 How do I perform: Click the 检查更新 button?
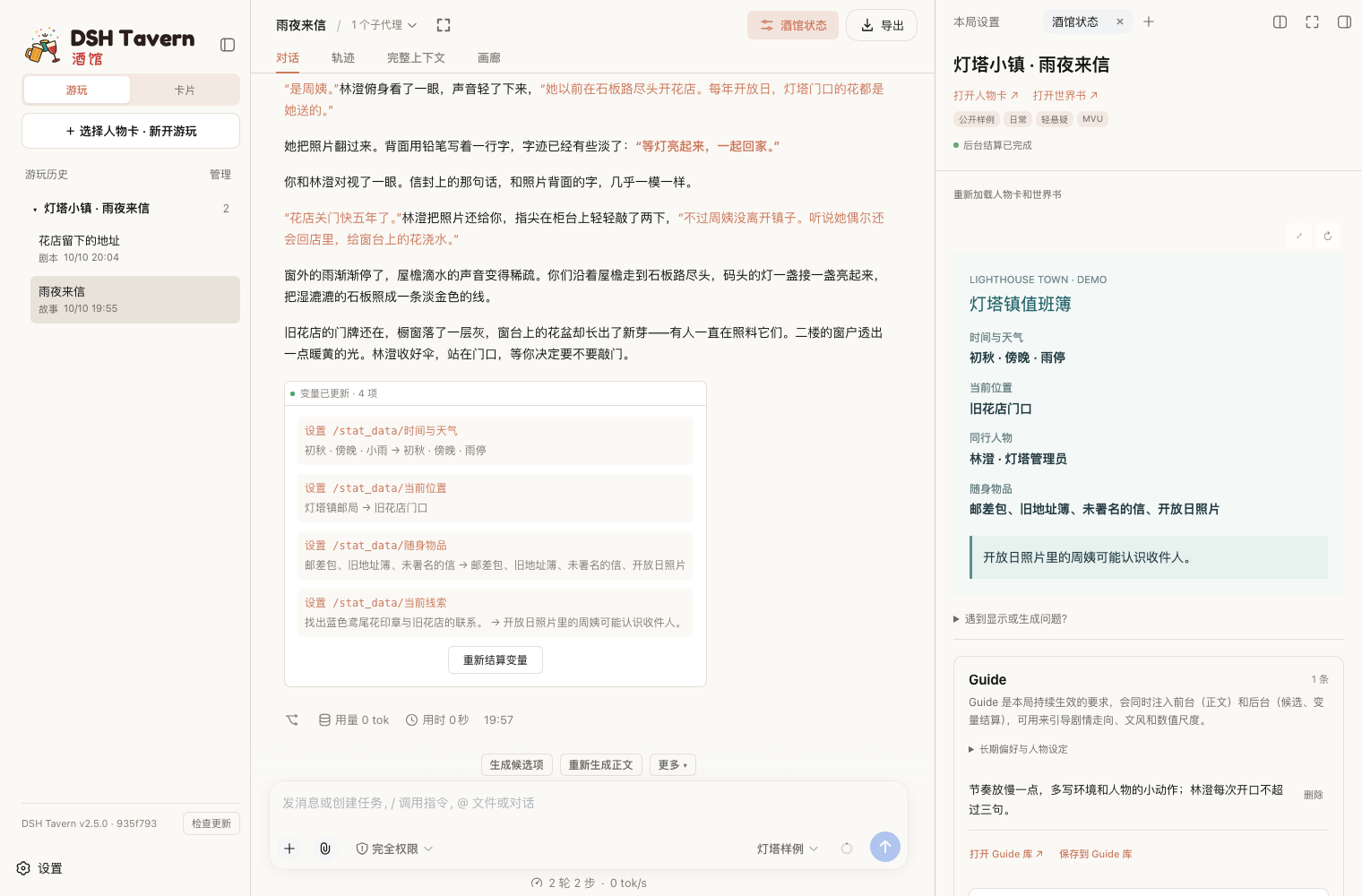pyautogui.click(x=211, y=823)
